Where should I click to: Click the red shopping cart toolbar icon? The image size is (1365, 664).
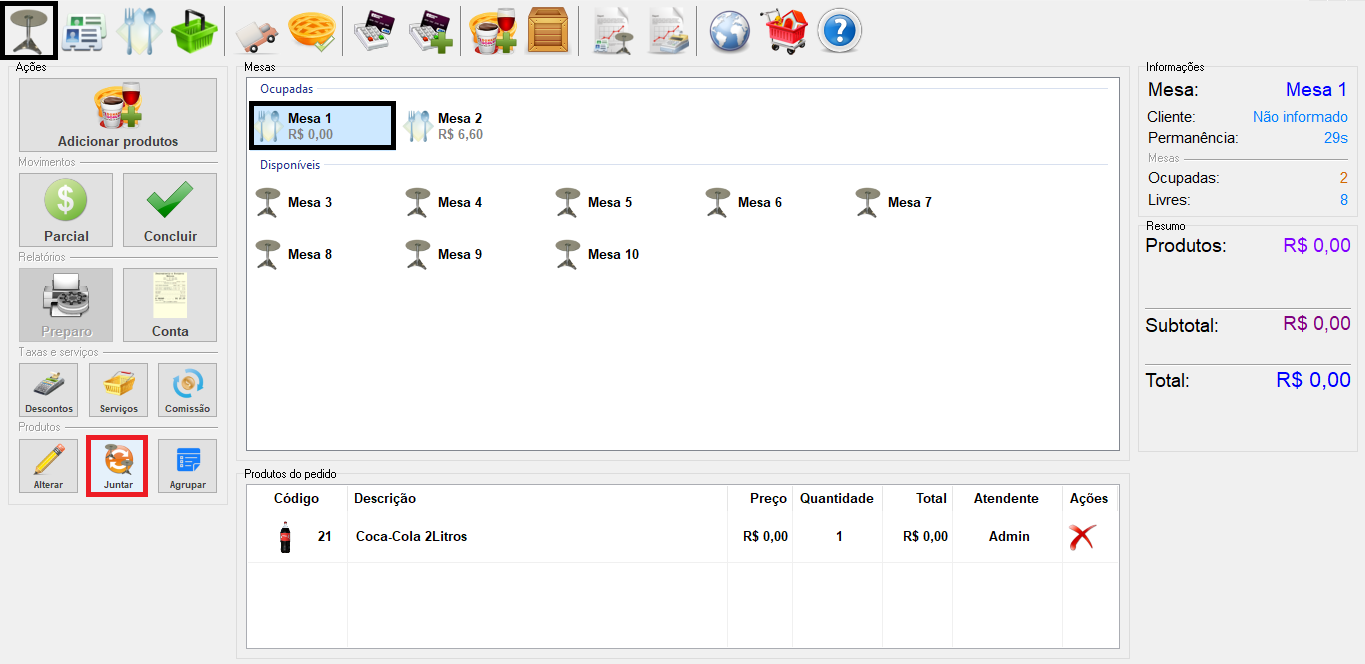[x=786, y=32]
